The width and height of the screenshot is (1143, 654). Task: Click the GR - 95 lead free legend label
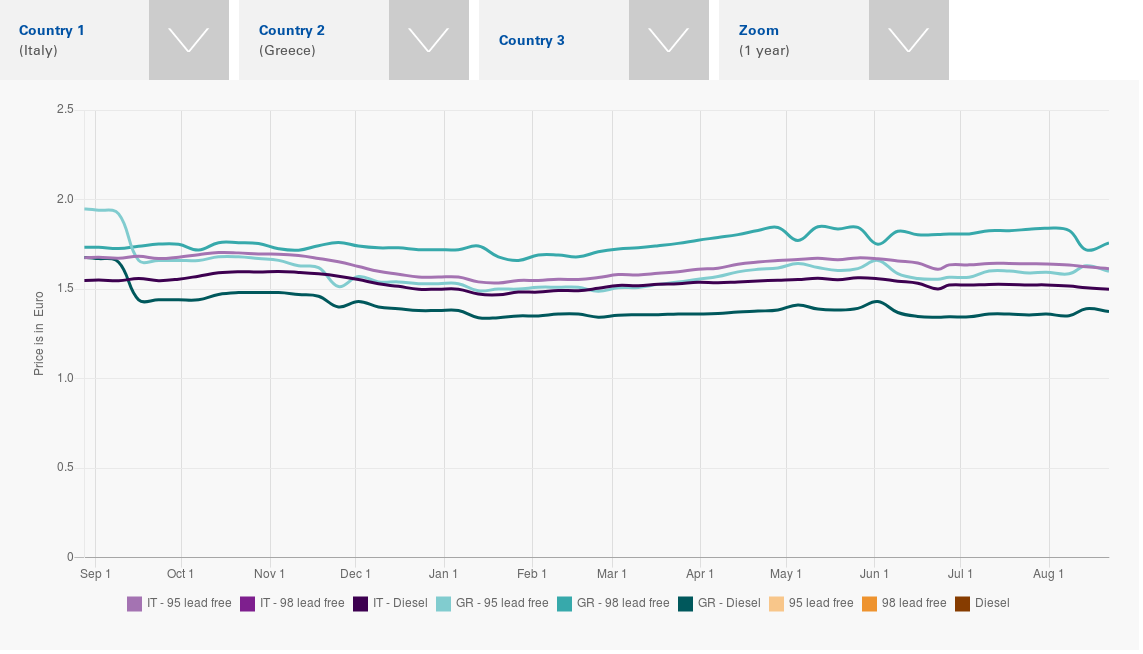[502, 604]
